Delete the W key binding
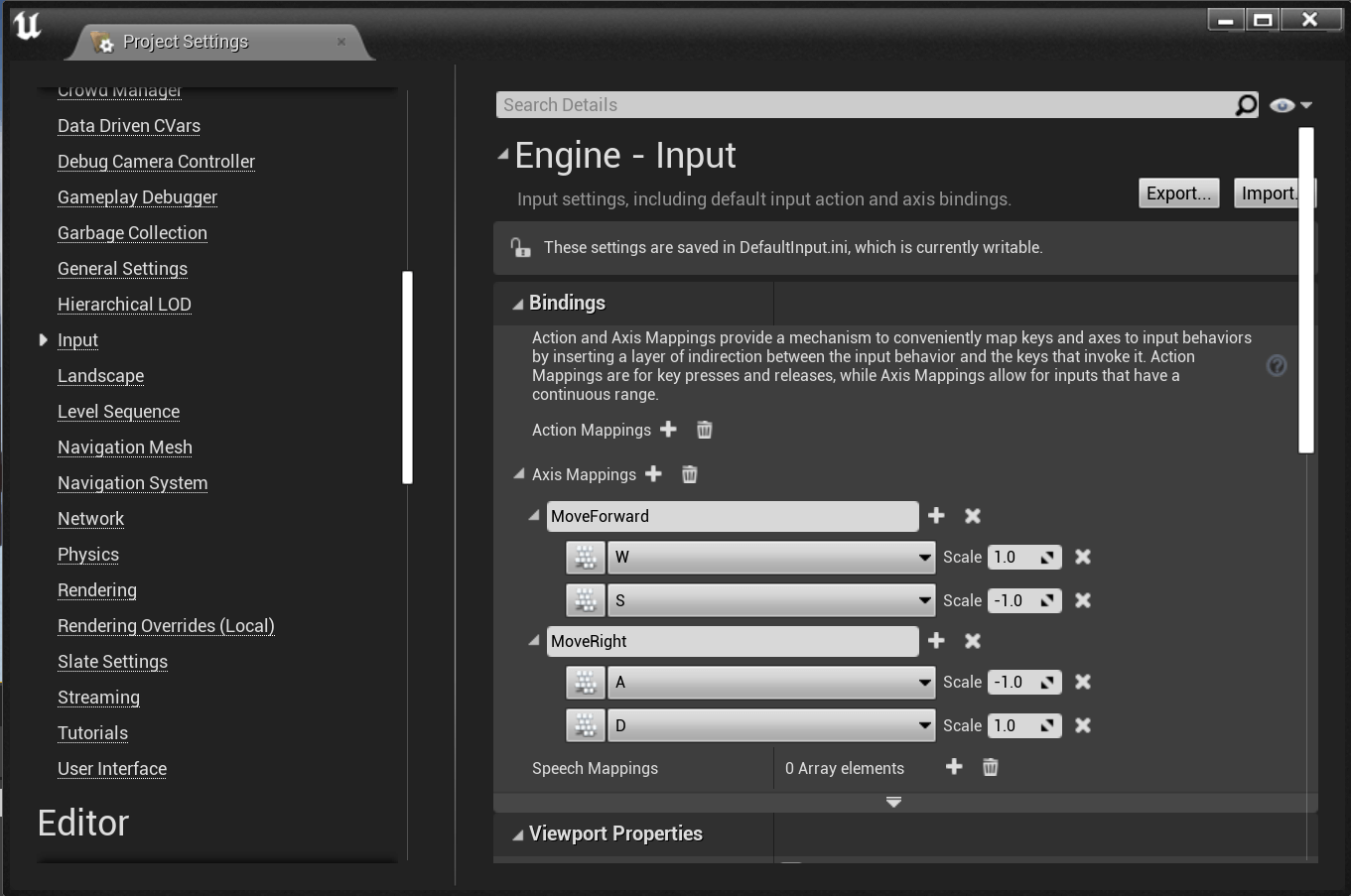This screenshot has height=896, width=1351. coord(1083,557)
